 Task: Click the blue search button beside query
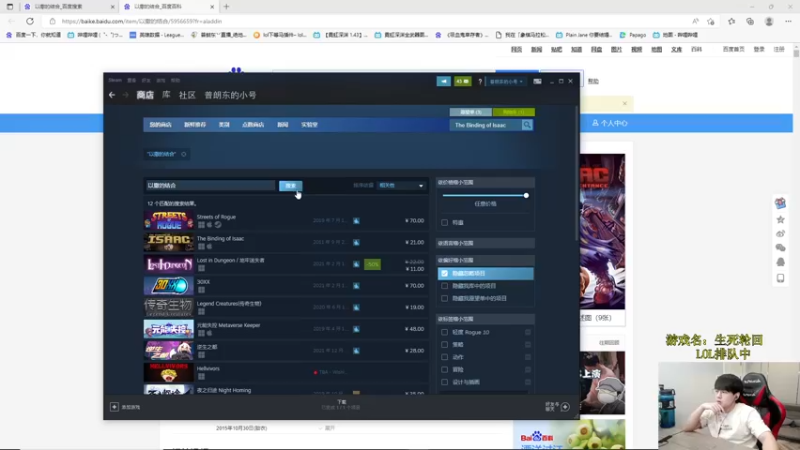[x=290, y=186]
